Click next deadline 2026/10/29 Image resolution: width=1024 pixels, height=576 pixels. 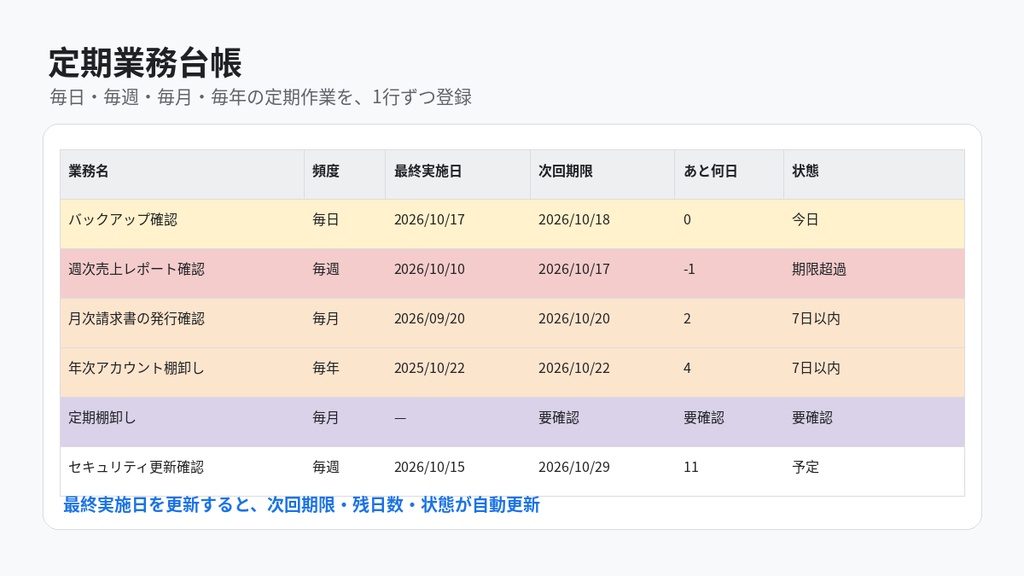[602, 472]
